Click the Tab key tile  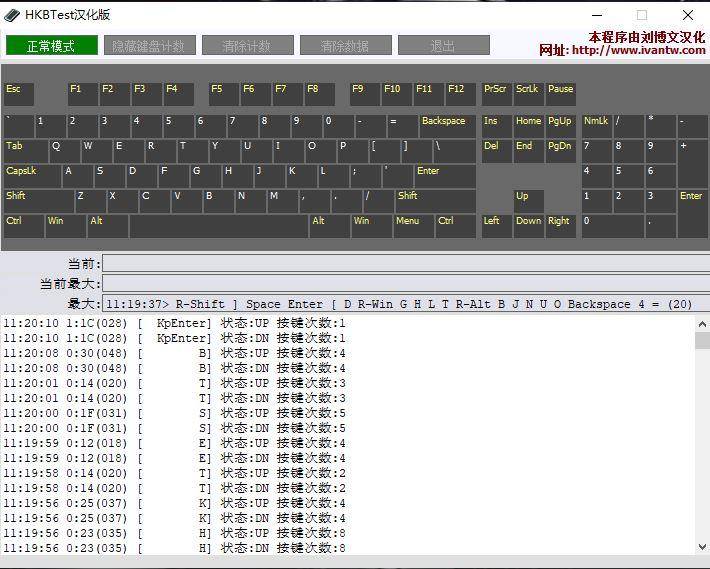pyautogui.click(x=26, y=151)
